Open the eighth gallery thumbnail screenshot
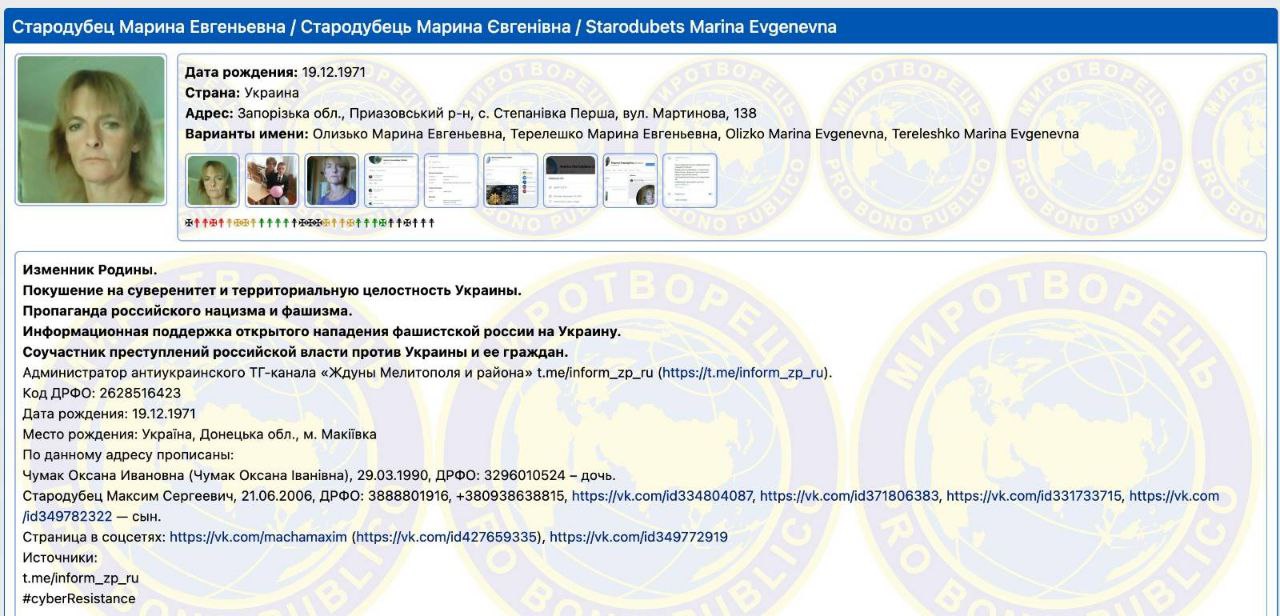1280x616 pixels. click(x=630, y=181)
